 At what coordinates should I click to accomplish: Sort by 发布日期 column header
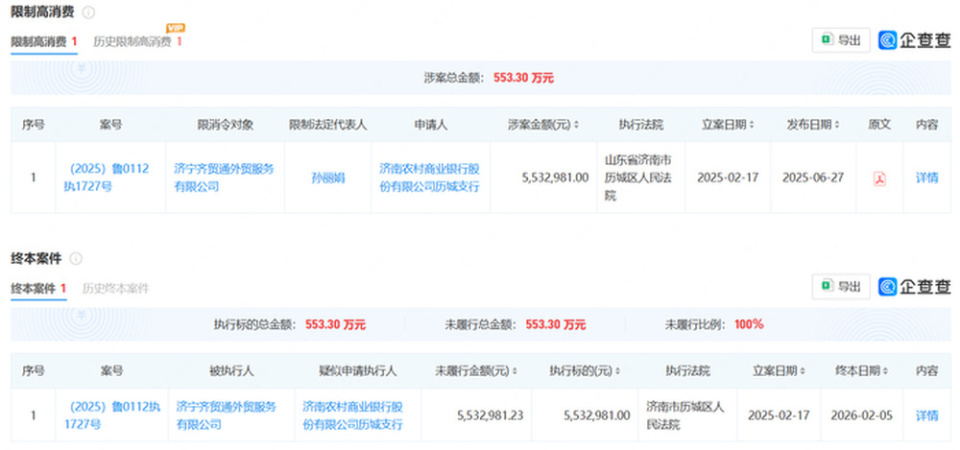pos(813,125)
